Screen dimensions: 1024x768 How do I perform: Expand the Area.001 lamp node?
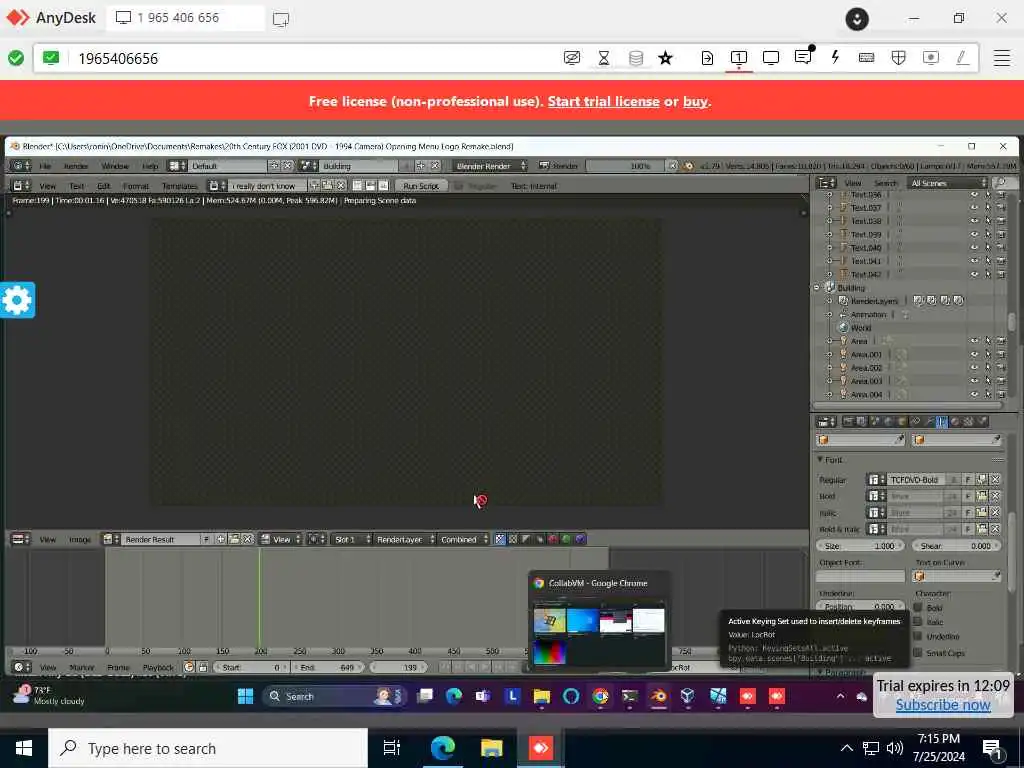830,354
